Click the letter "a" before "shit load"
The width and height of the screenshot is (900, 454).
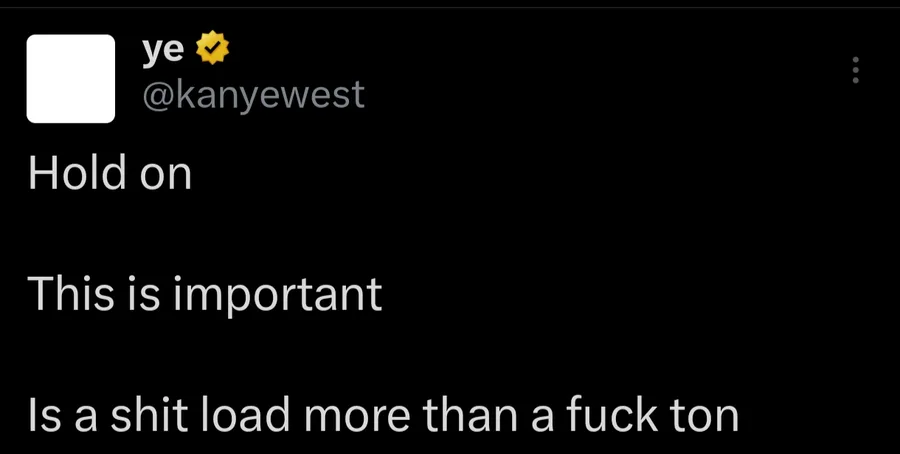pos(86,420)
